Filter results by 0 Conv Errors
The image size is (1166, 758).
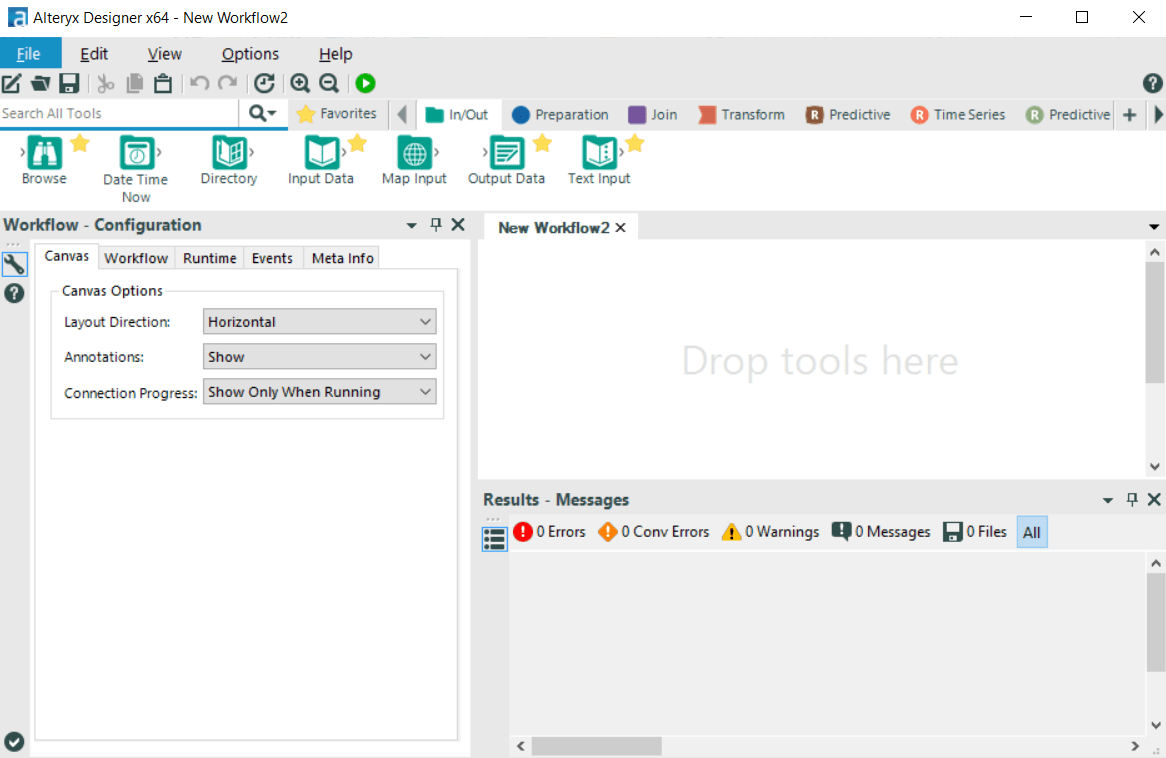click(654, 532)
